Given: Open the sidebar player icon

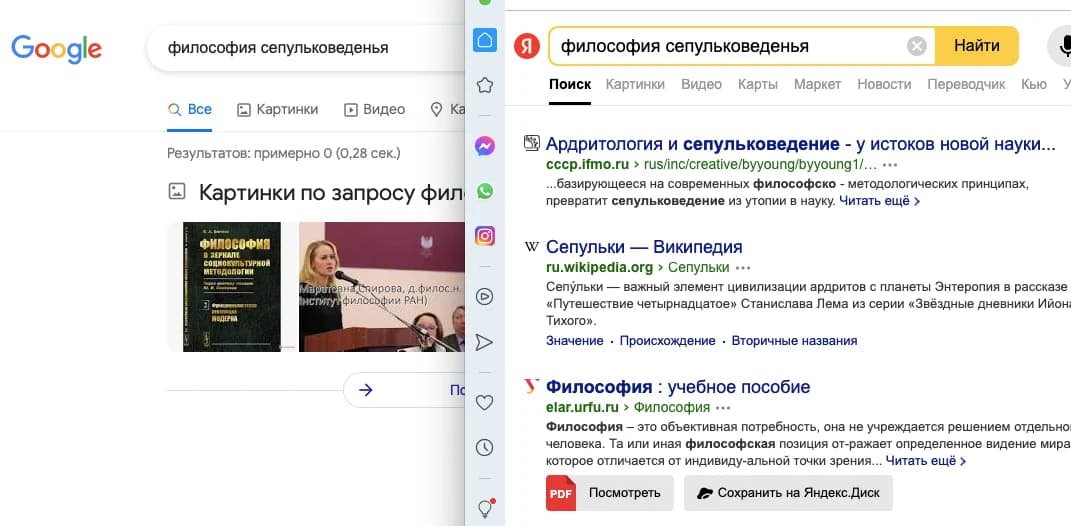Looking at the screenshot, I should pos(484,296).
